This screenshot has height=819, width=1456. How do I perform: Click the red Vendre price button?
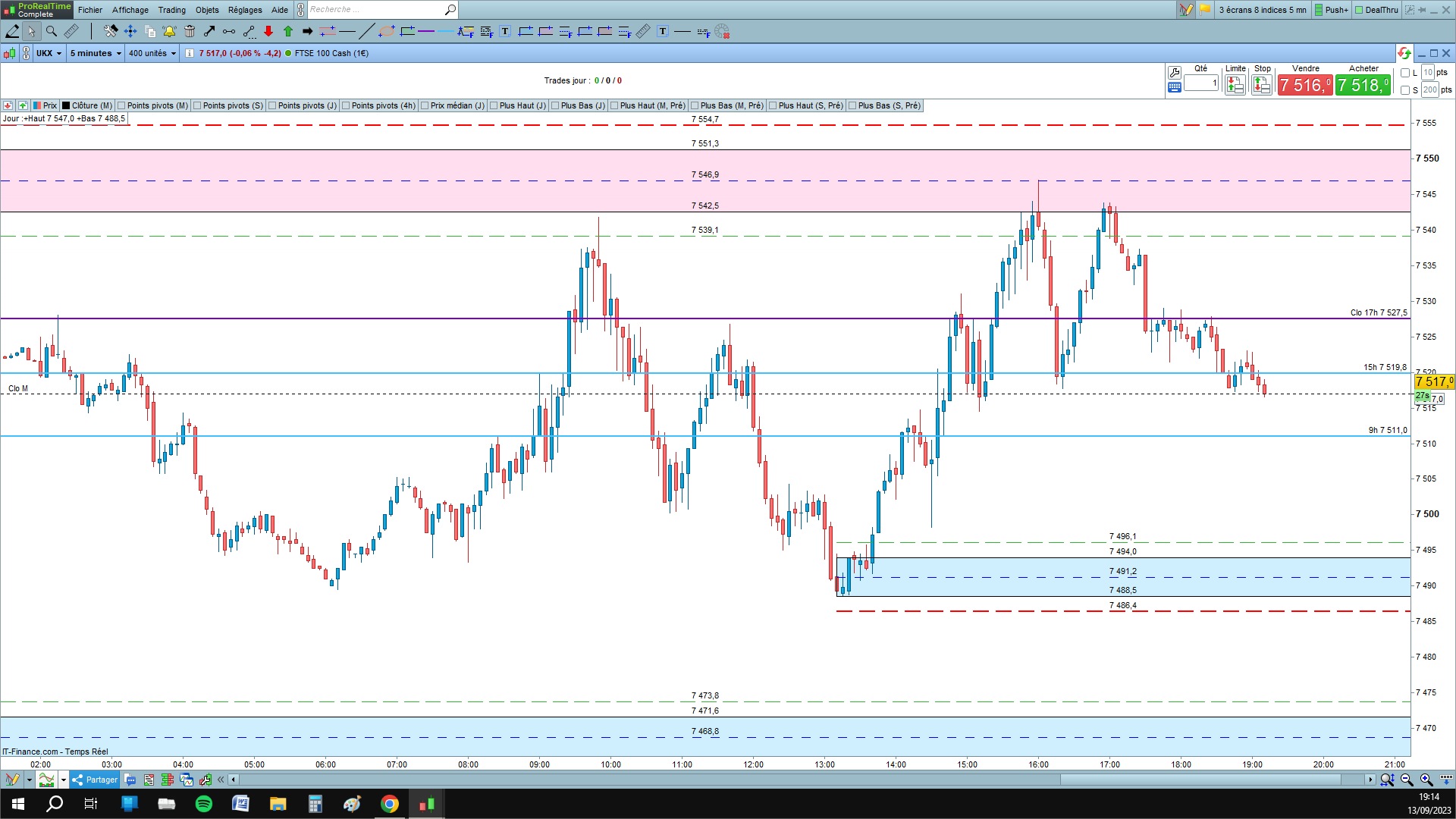(1304, 85)
